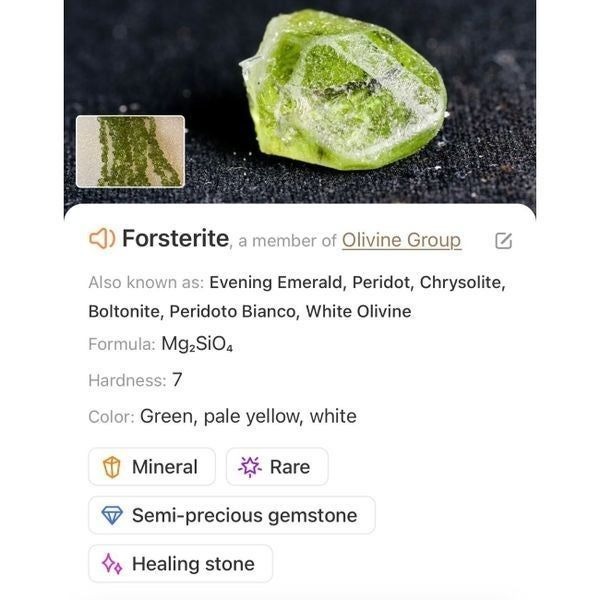Click the sparkle star icon in Rare tag

coord(250,467)
